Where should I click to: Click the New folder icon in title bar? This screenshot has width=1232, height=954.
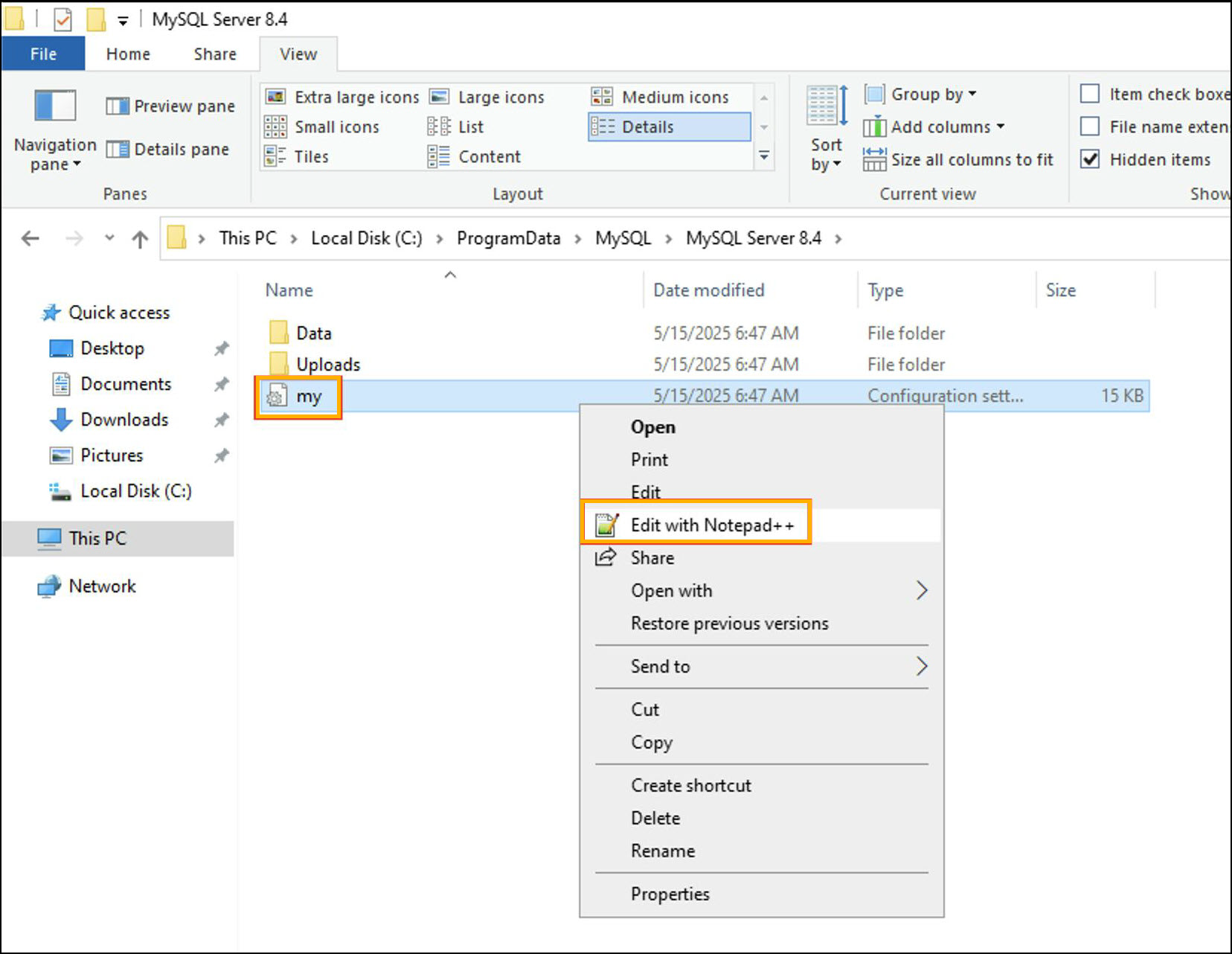(95, 19)
